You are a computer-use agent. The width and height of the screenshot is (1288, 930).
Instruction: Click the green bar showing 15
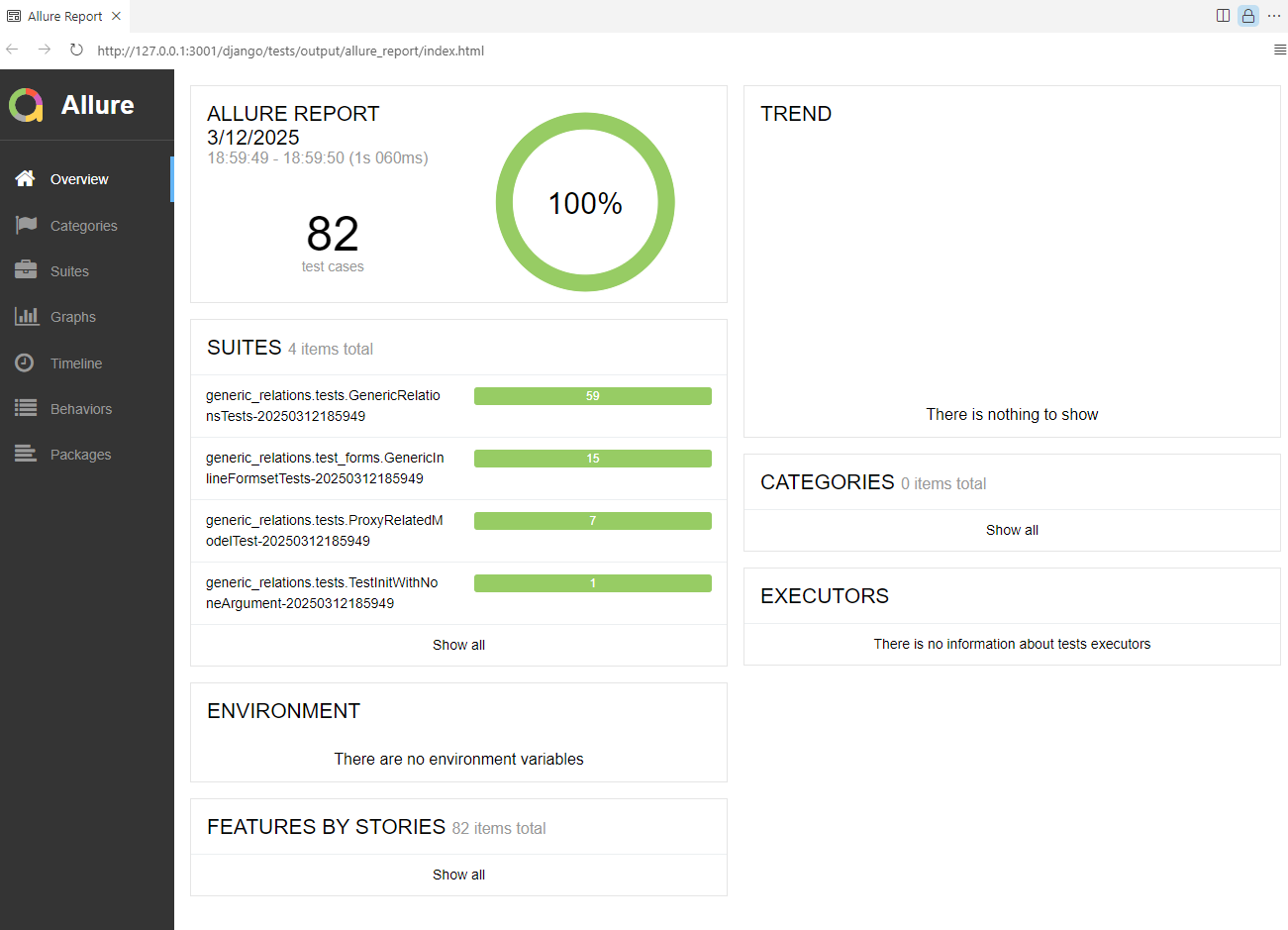pos(593,459)
